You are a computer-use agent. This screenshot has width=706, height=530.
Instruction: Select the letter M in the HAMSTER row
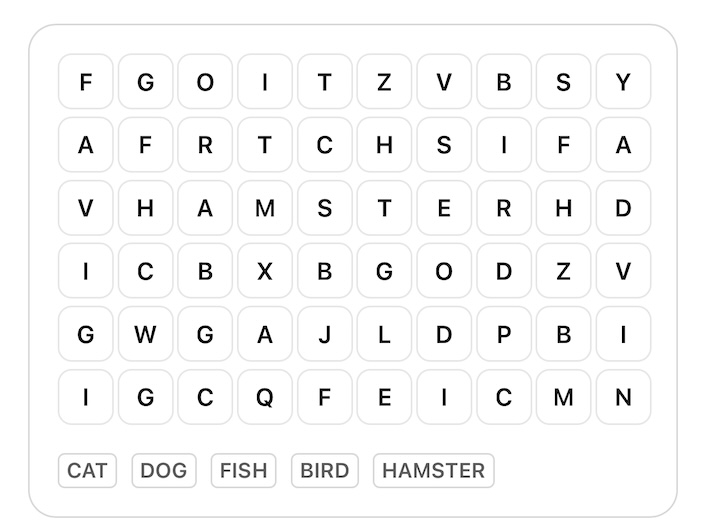pyautogui.click(x=265, y=208)
